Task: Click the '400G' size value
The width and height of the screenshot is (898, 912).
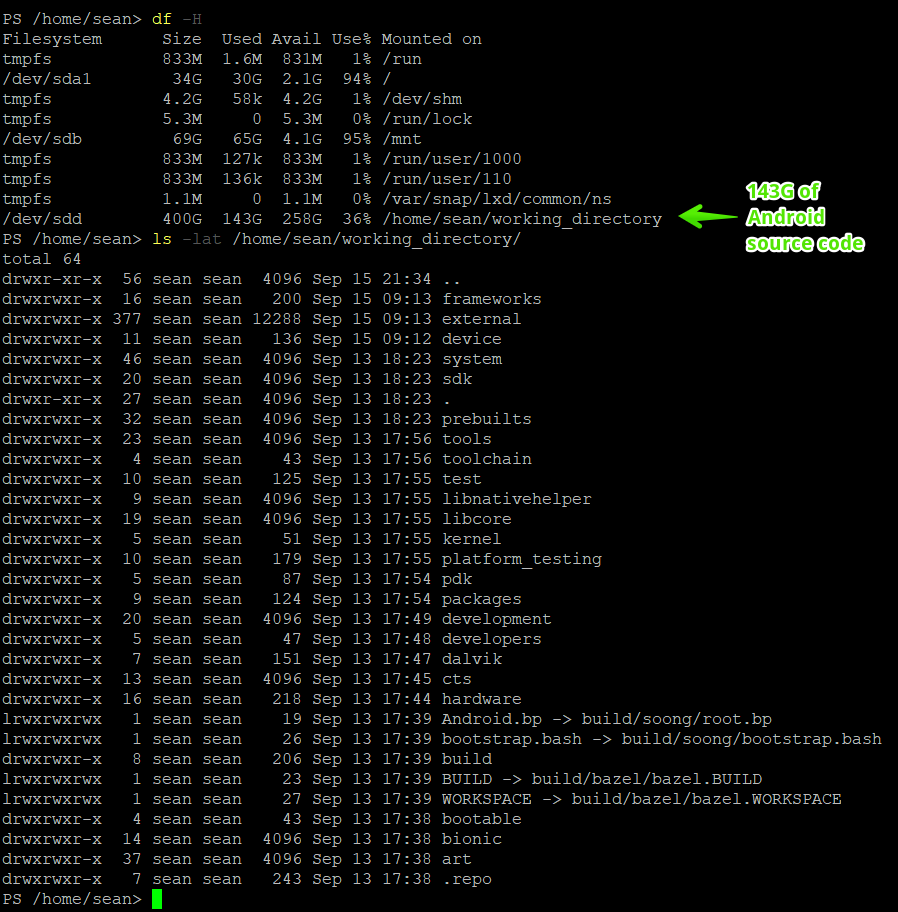Action: point(182,219)
